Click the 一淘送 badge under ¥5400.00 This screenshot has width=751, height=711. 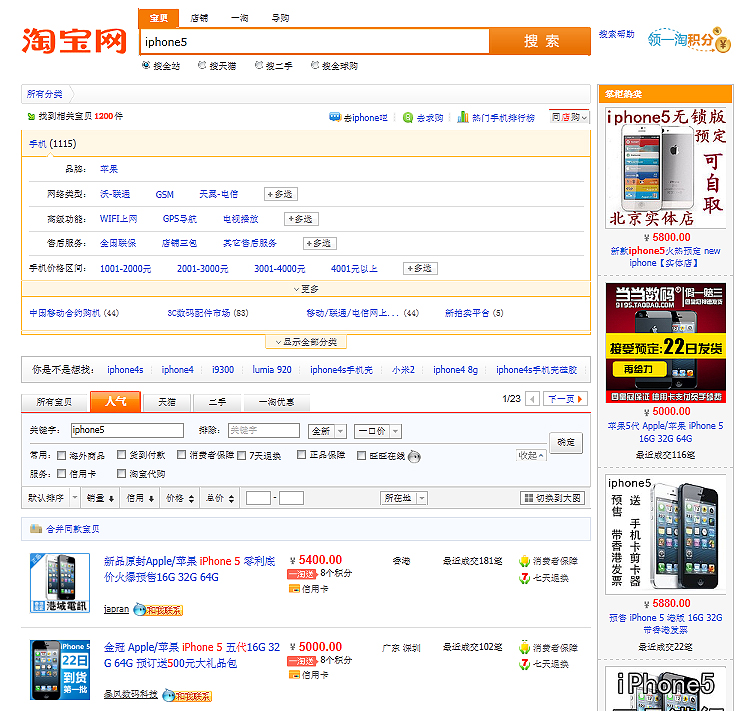[302, 573]
